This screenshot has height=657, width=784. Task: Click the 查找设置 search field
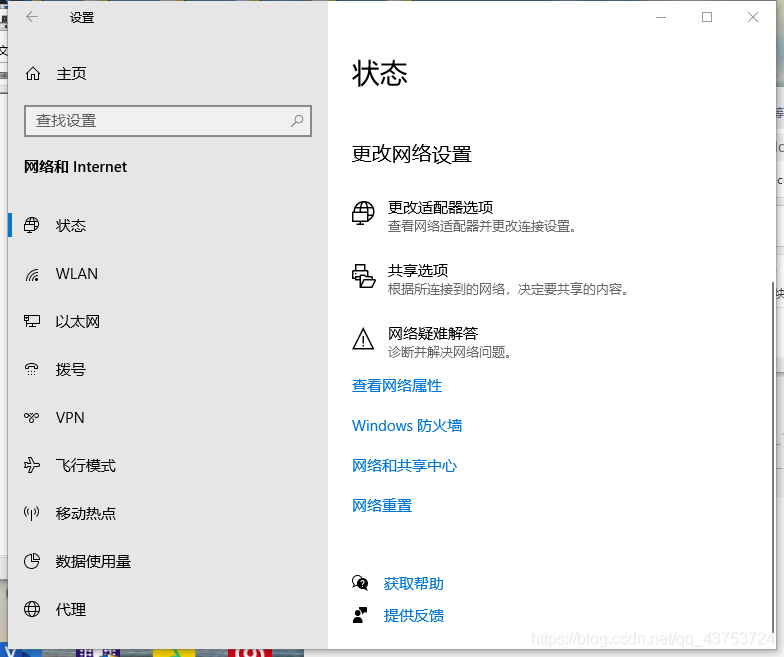(168, 120)
